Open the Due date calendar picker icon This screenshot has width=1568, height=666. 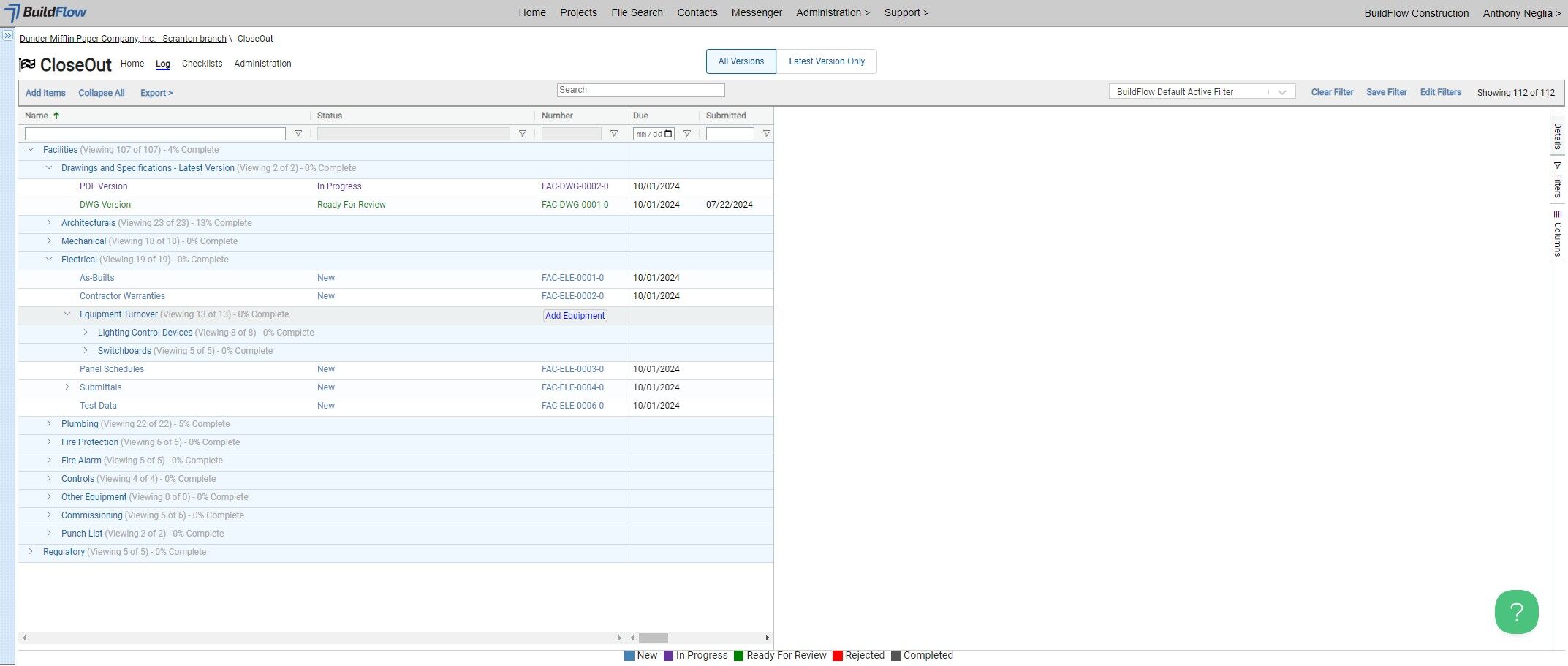[x=668, y=134]
